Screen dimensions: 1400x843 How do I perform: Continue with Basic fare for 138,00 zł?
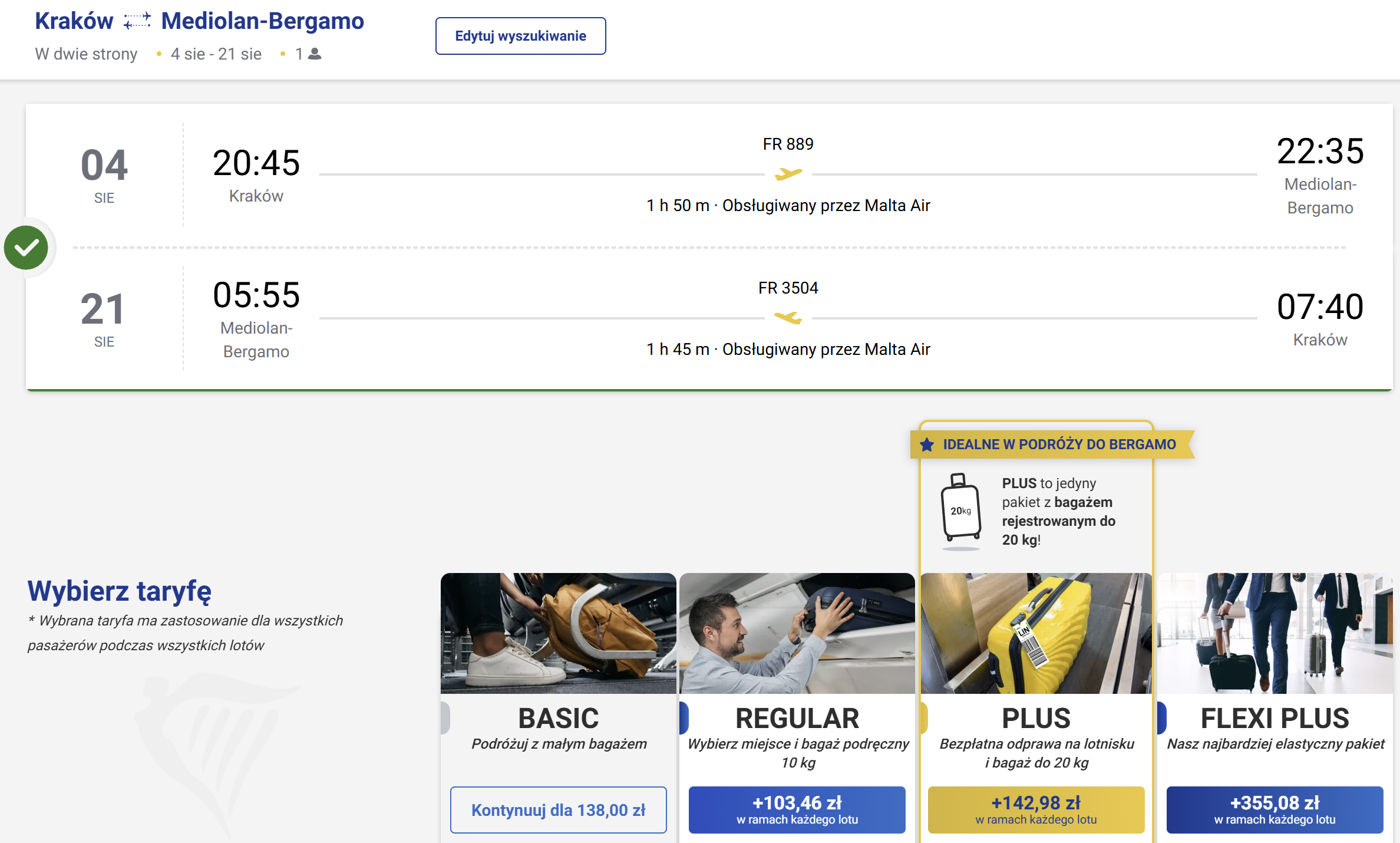click(558, 810)
